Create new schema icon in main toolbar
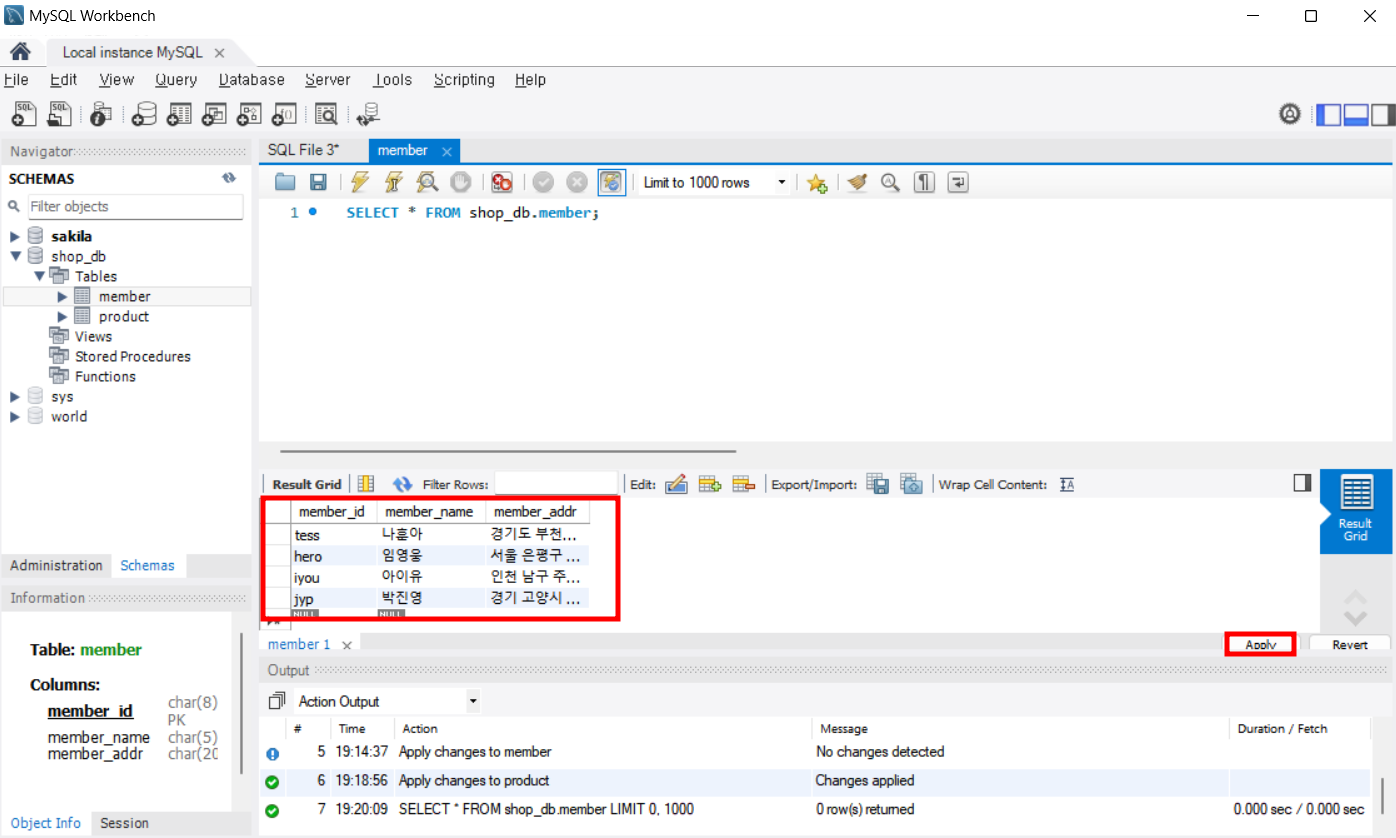The image size is (1396, 838). point(145,114)
